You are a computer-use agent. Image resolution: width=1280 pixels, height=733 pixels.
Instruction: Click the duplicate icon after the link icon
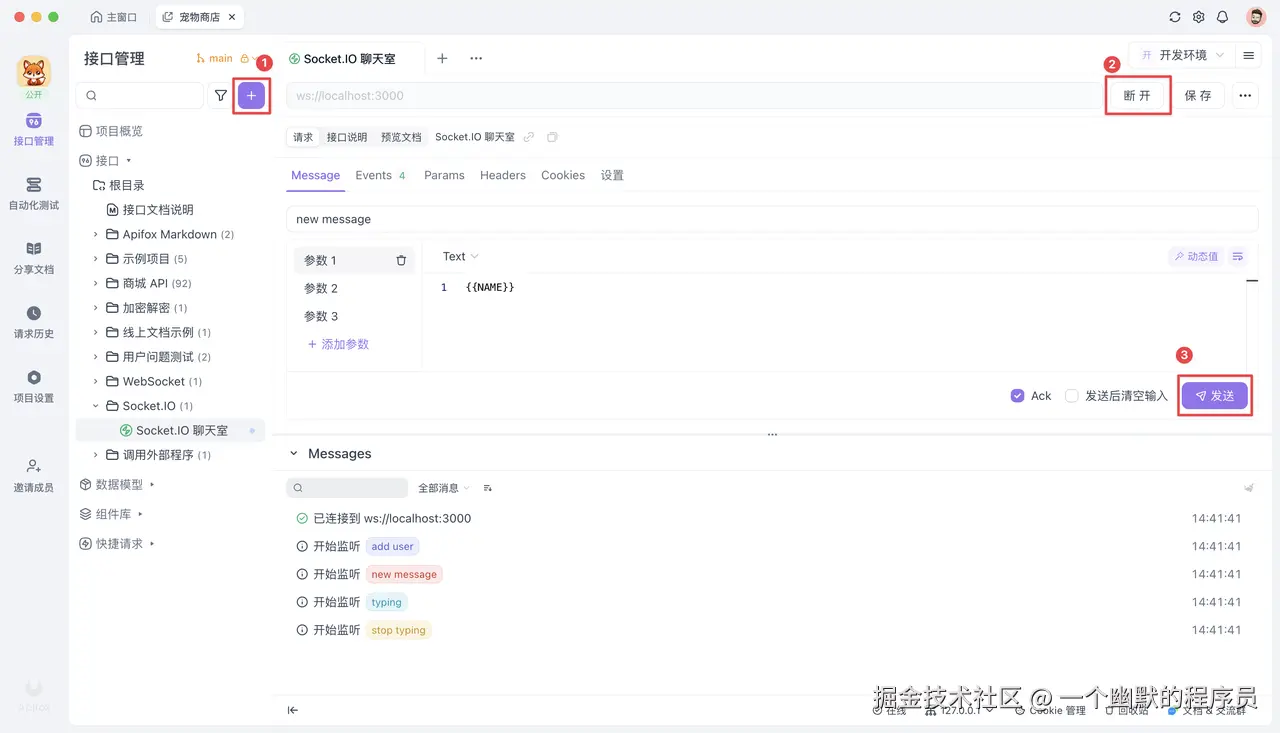click(x=552, y=137)
